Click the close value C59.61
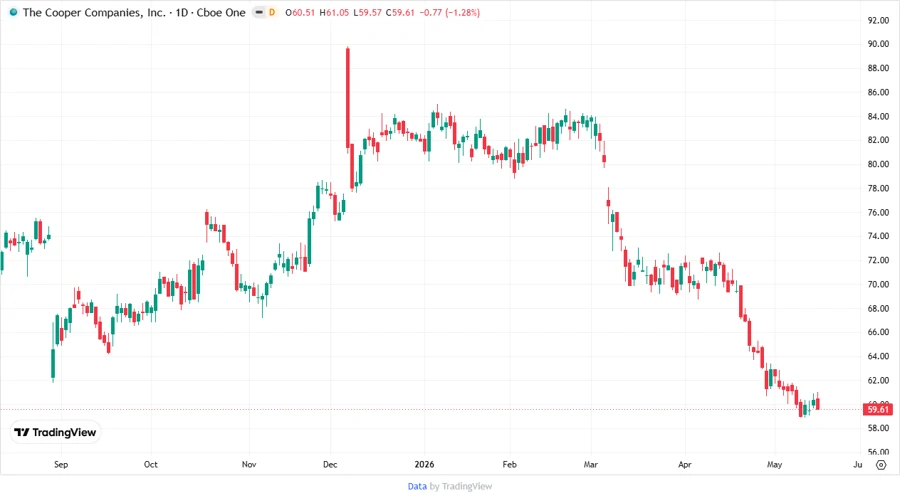Screen dimensions: 900x498 coord(400,12)
